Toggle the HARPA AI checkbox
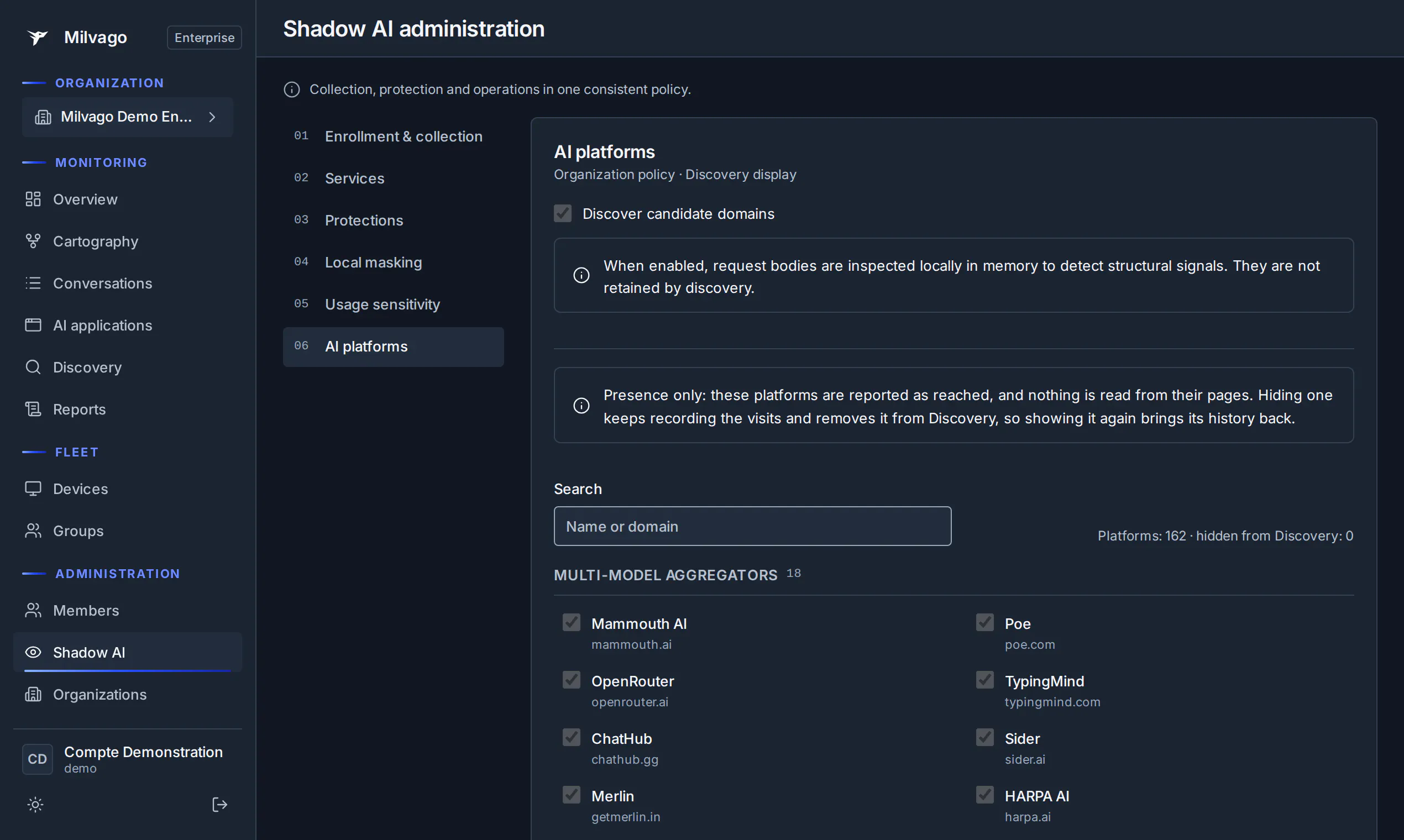This screenshot has height=840, width=1404. pos(985,795)
